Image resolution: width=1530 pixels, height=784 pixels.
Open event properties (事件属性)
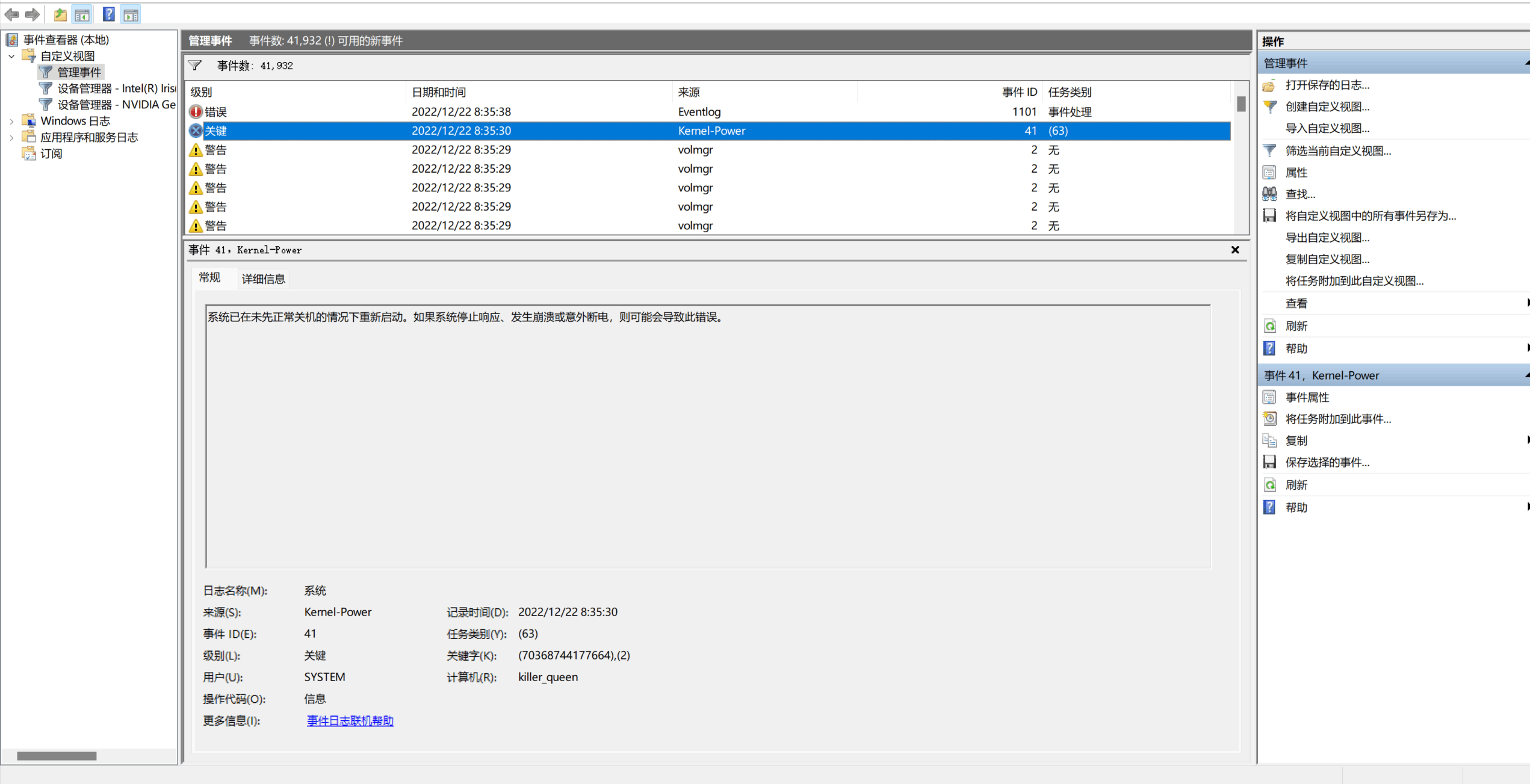point(1307,397)
